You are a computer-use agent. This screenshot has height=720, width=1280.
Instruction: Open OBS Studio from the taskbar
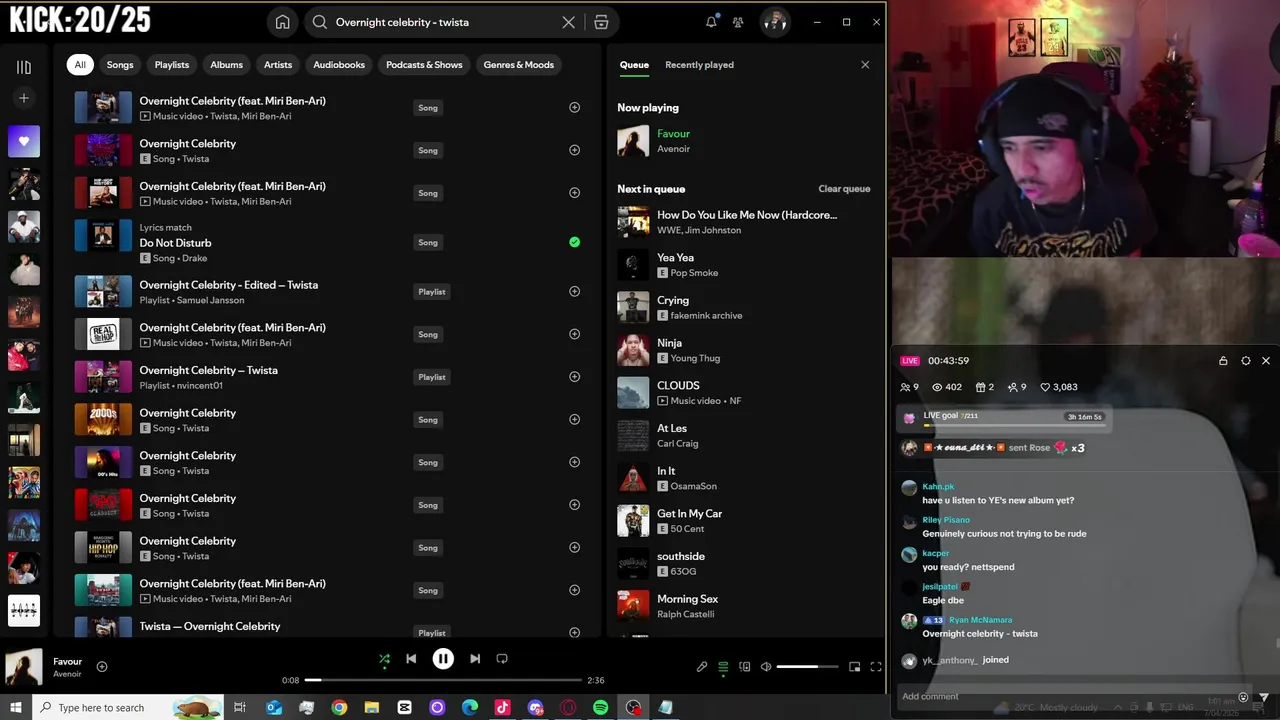[x=633, y=708]
